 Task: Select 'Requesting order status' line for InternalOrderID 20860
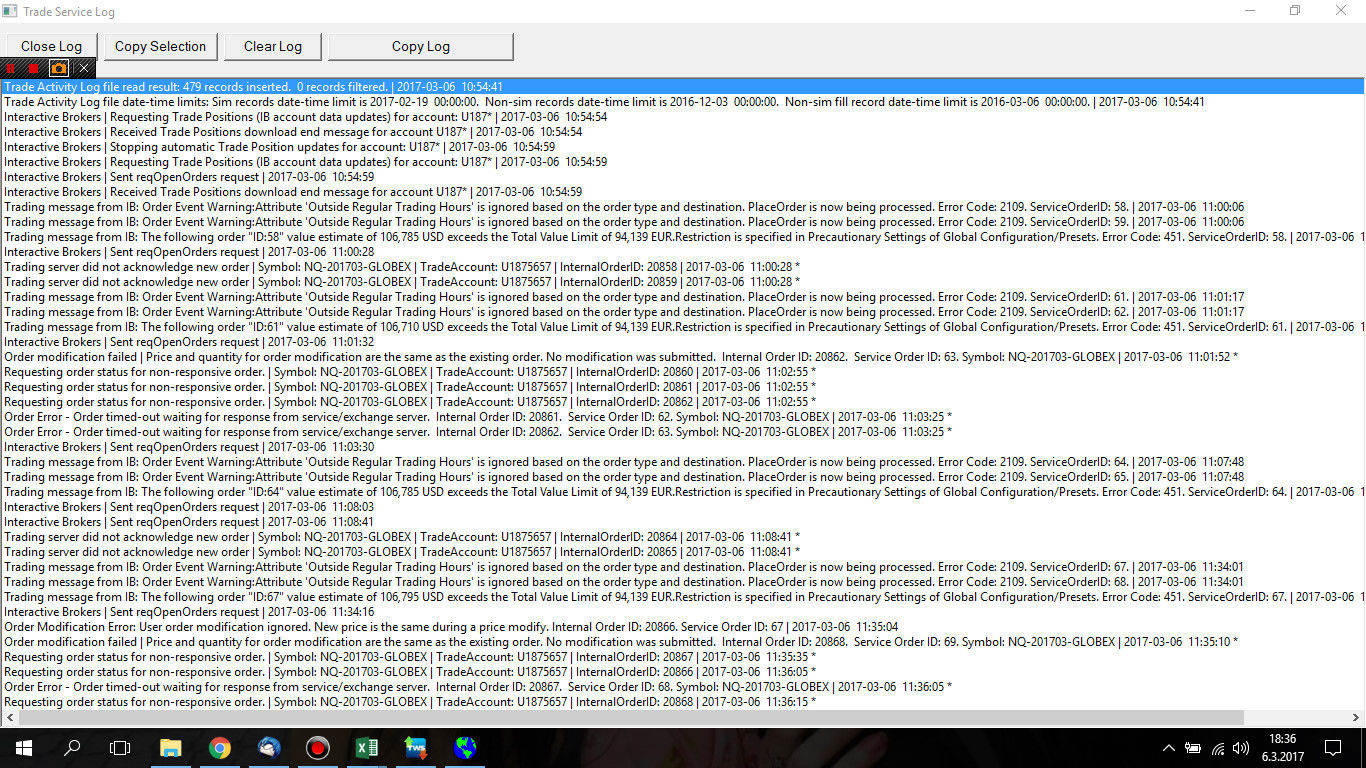click(x=683, y=372)
